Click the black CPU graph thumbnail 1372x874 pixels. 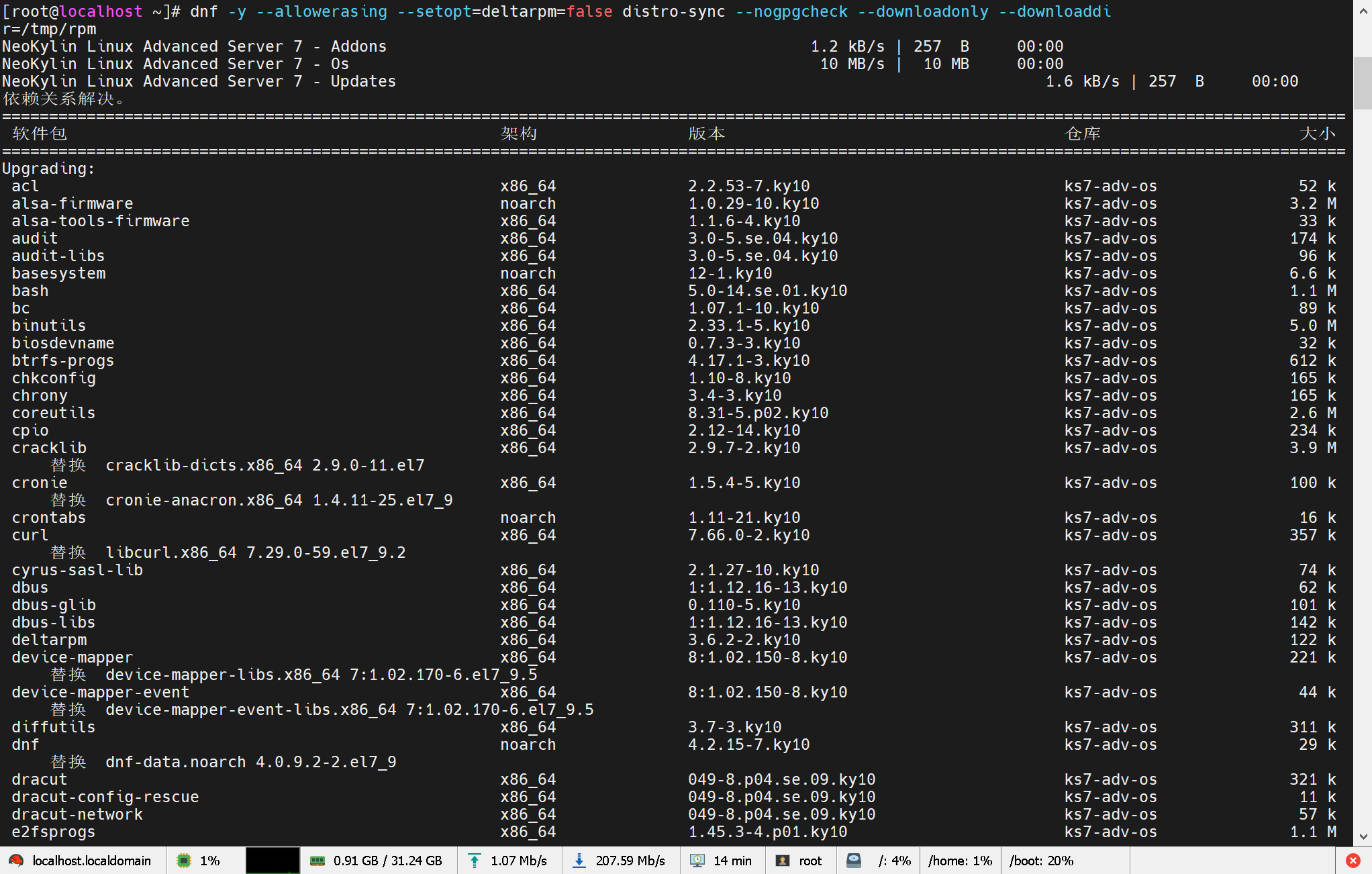click(x=273, y=861)
